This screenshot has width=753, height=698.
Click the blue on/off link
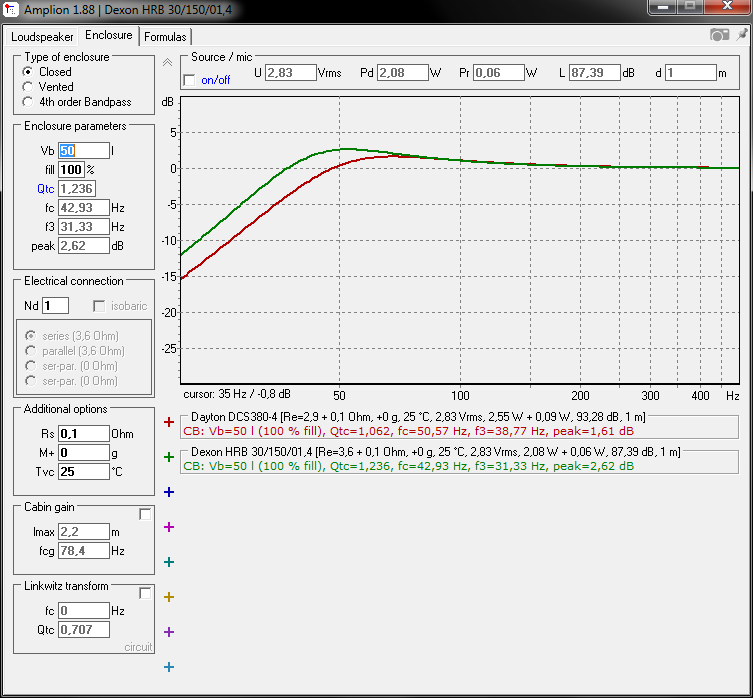click(x=216, y=80)
